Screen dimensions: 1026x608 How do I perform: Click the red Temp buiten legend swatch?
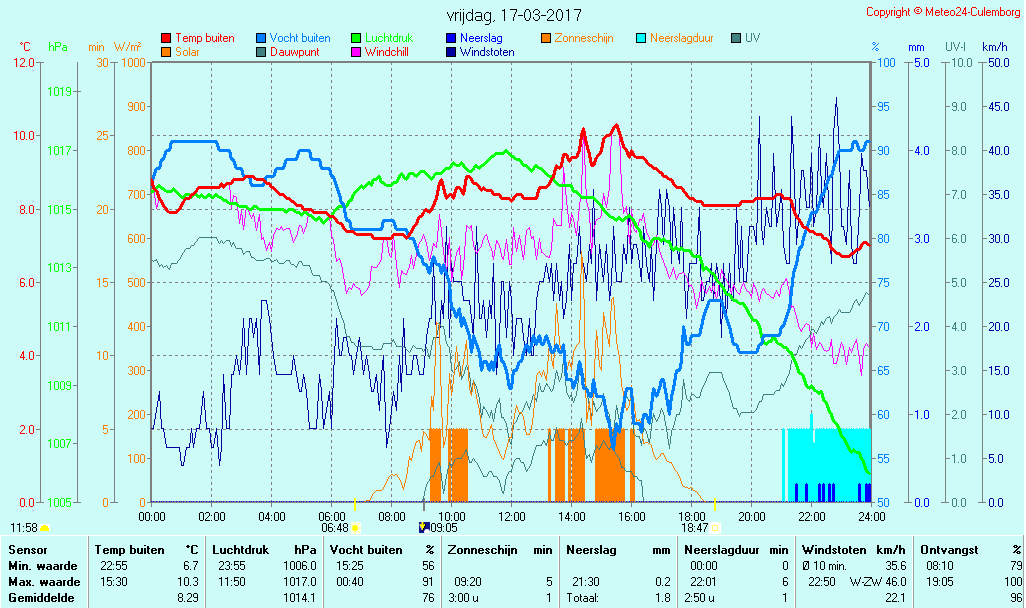click(x=166, y=39)
